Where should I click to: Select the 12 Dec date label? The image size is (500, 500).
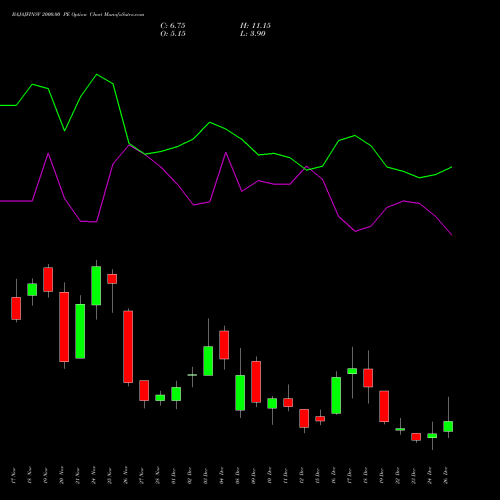[302, 476]
